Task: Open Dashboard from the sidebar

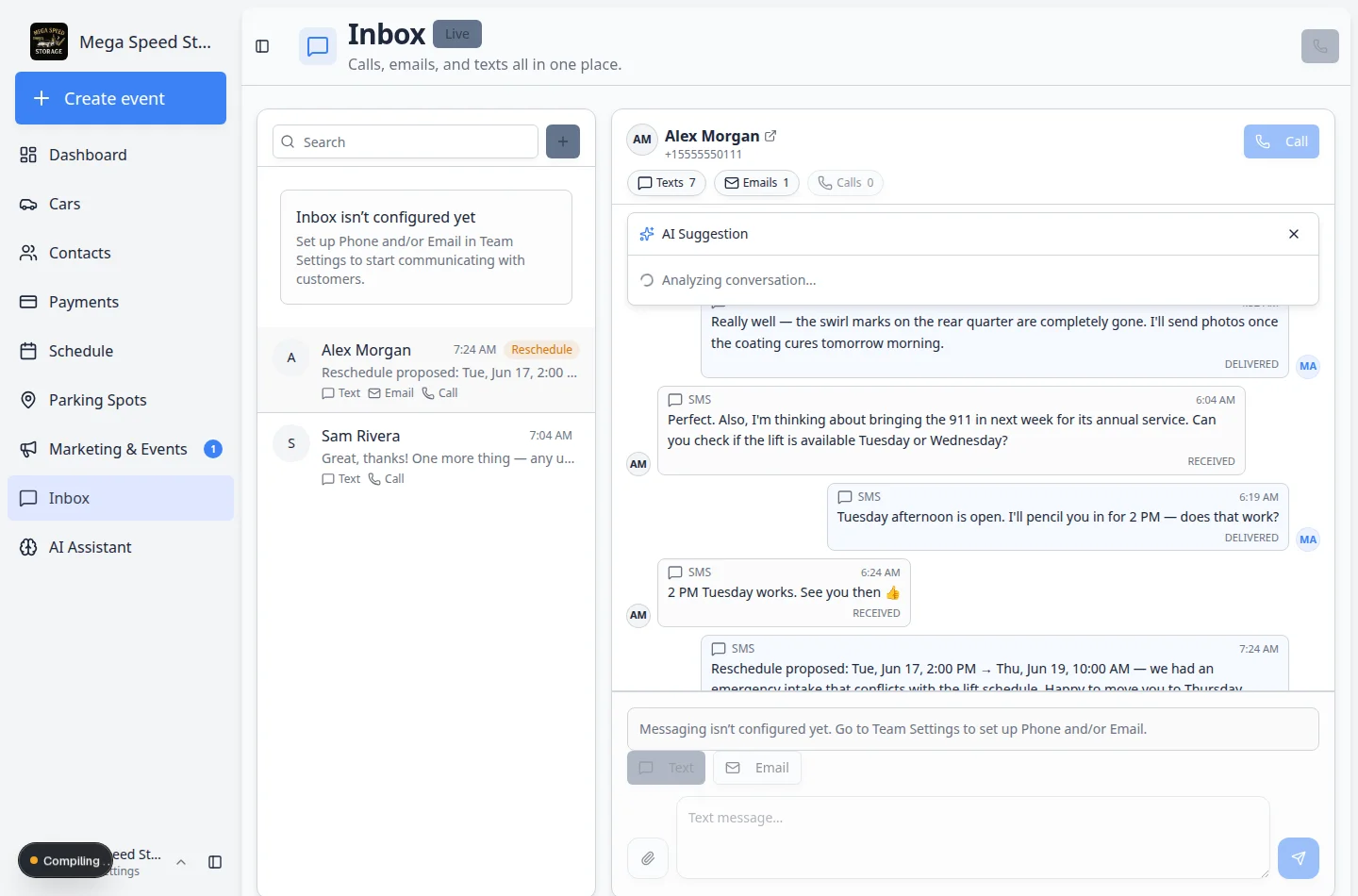Action: [121, 155]
